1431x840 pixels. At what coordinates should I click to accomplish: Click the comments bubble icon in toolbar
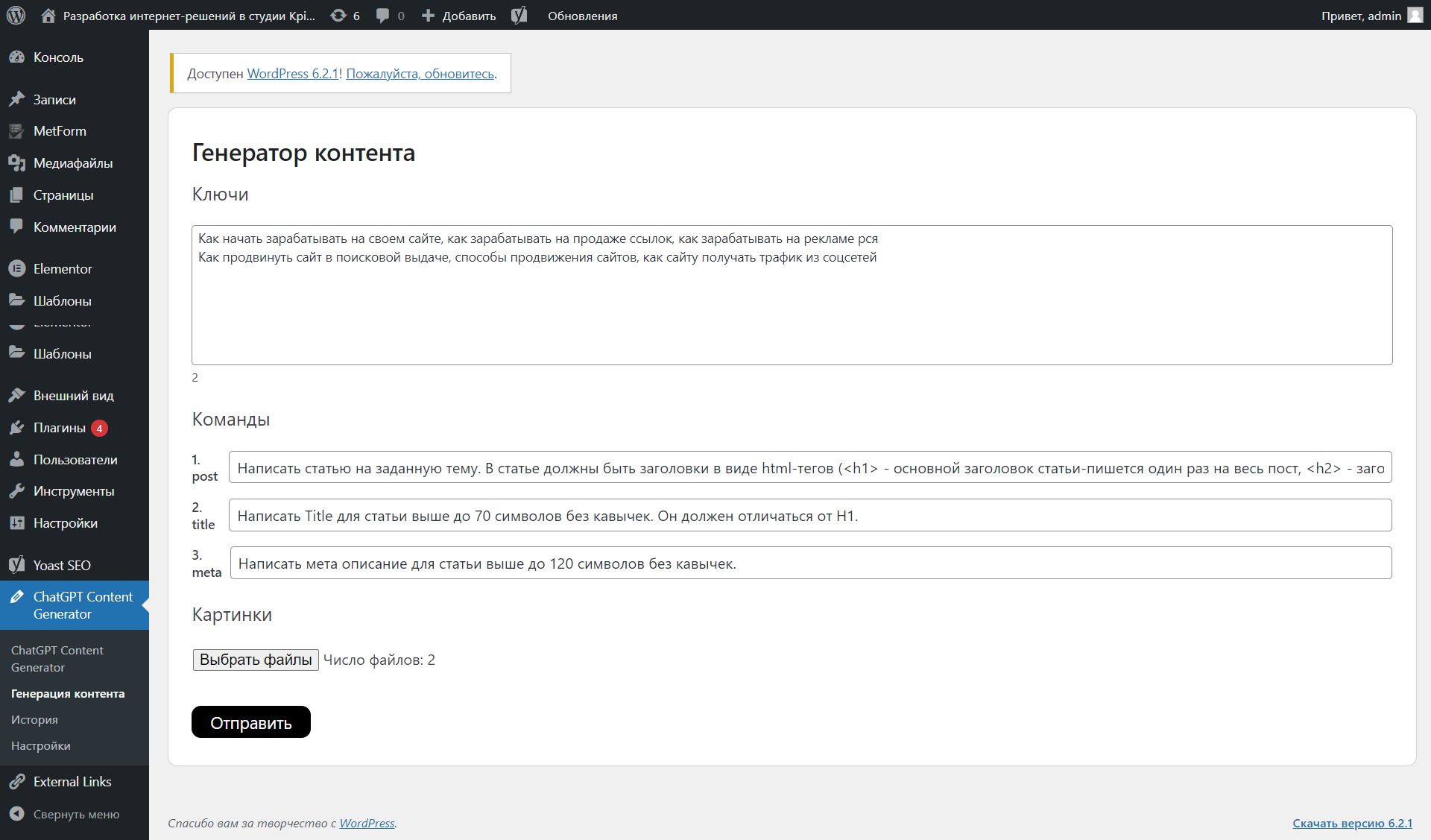point(383,16)
